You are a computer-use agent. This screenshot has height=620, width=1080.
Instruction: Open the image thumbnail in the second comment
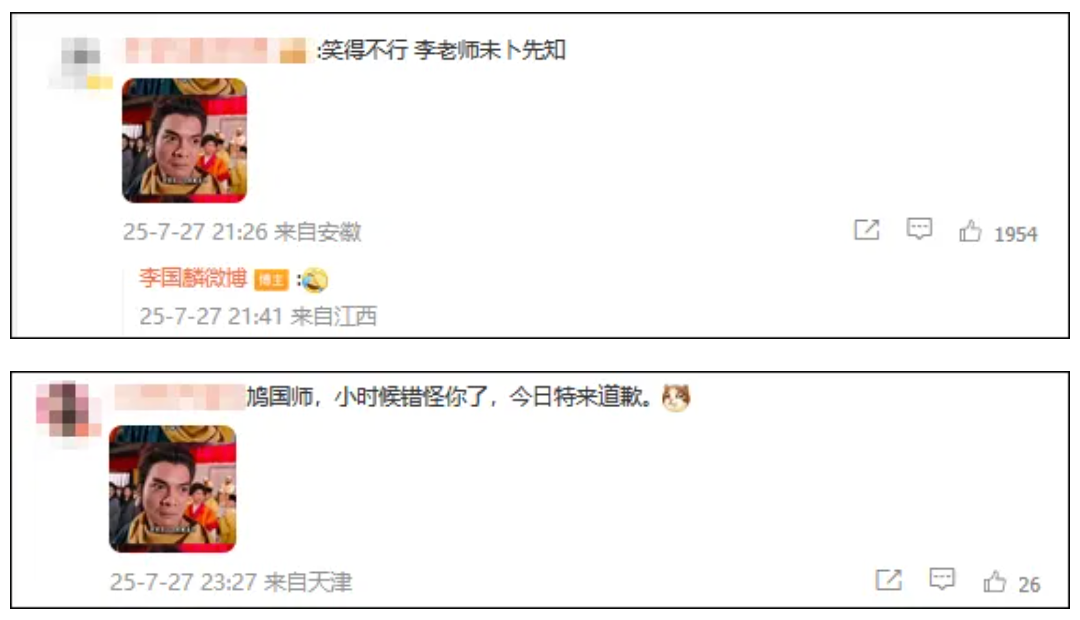tap(173, 489)
